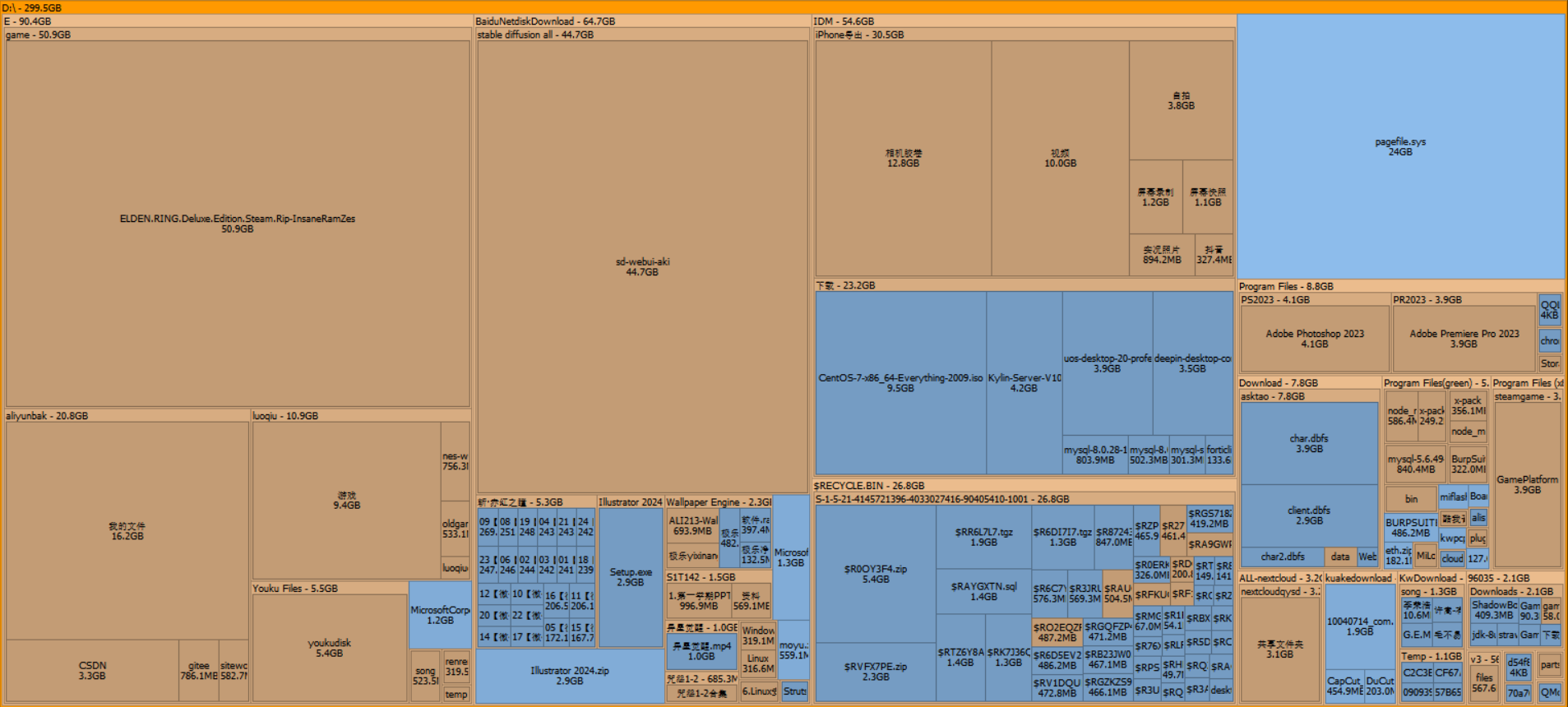Select the 我的文件 16.2GB block

pyautogui.click(x=127, y=531)
